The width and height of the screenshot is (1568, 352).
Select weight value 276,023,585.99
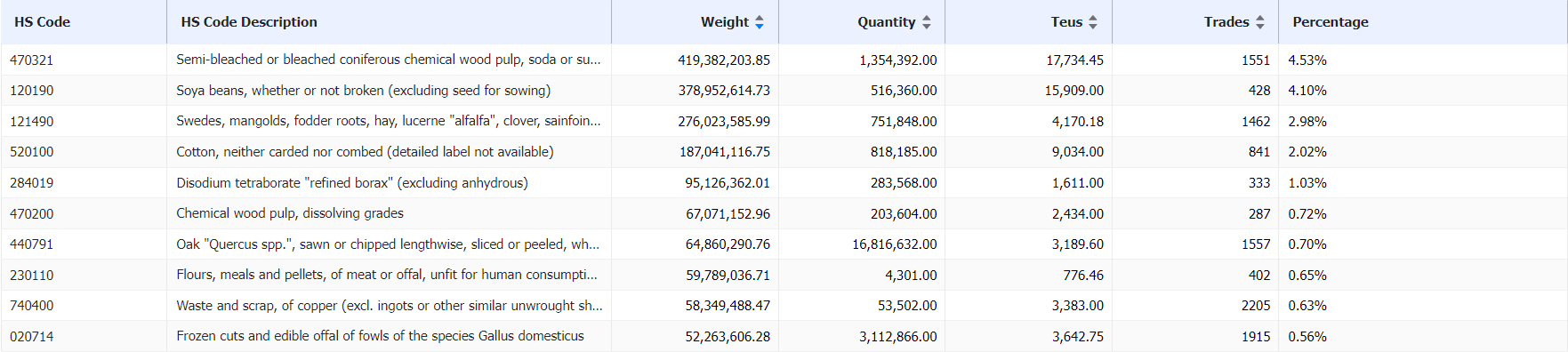(x=724, y=122)
